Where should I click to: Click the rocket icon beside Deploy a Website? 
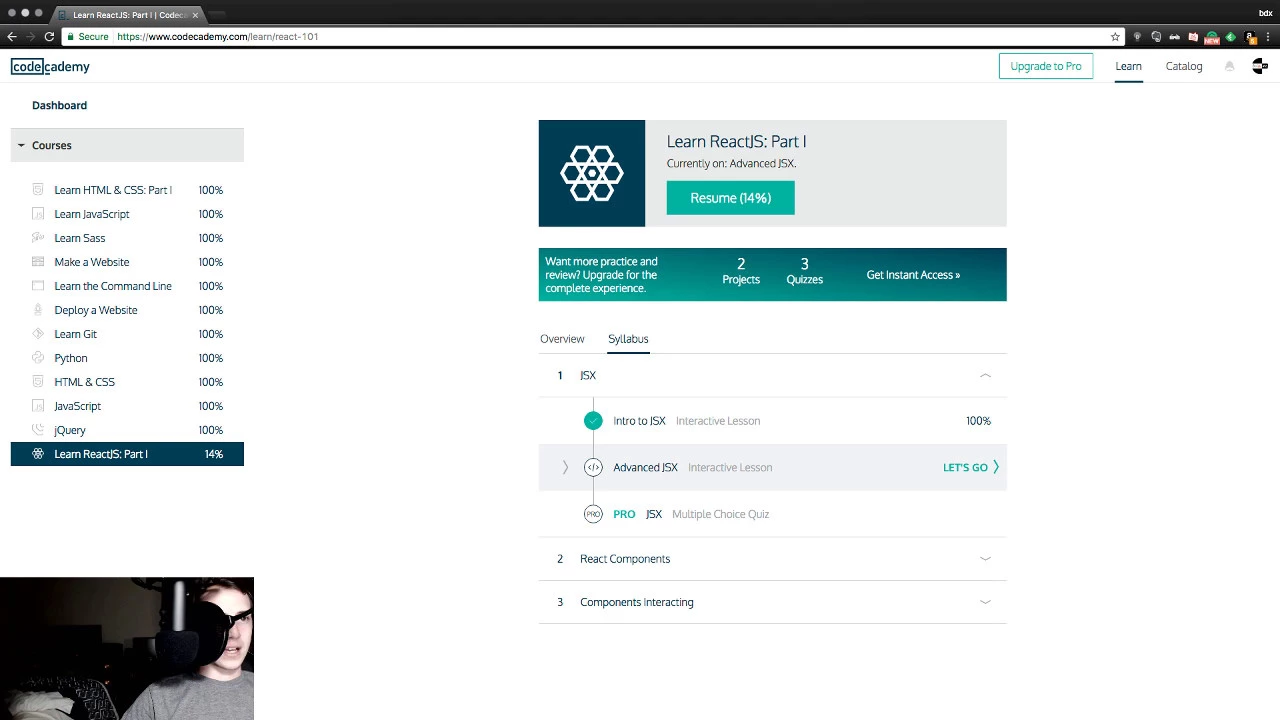point(38,310)
